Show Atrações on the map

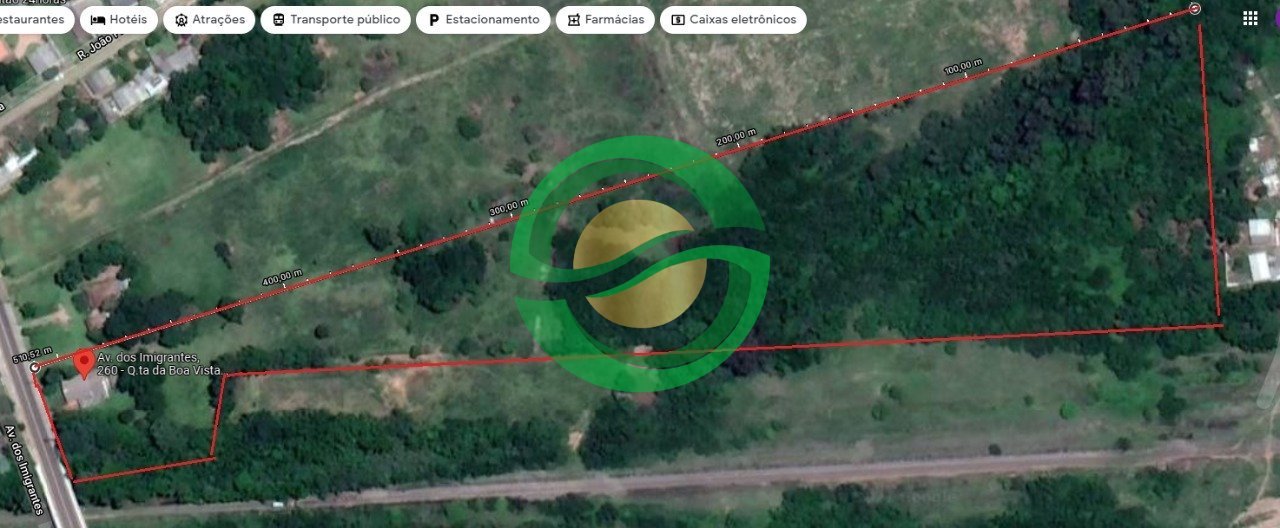point(208,20)
